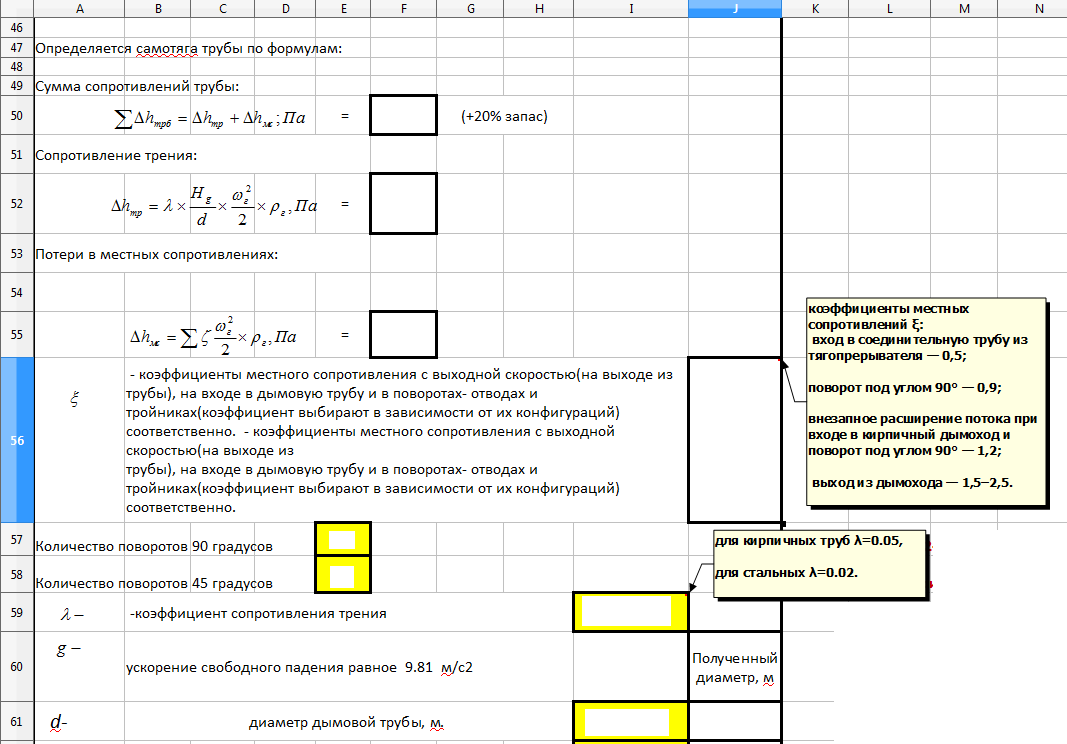Click the row 46 header
The width and height of the screenshot is (1067, 744).
click(x=16, y=27)
